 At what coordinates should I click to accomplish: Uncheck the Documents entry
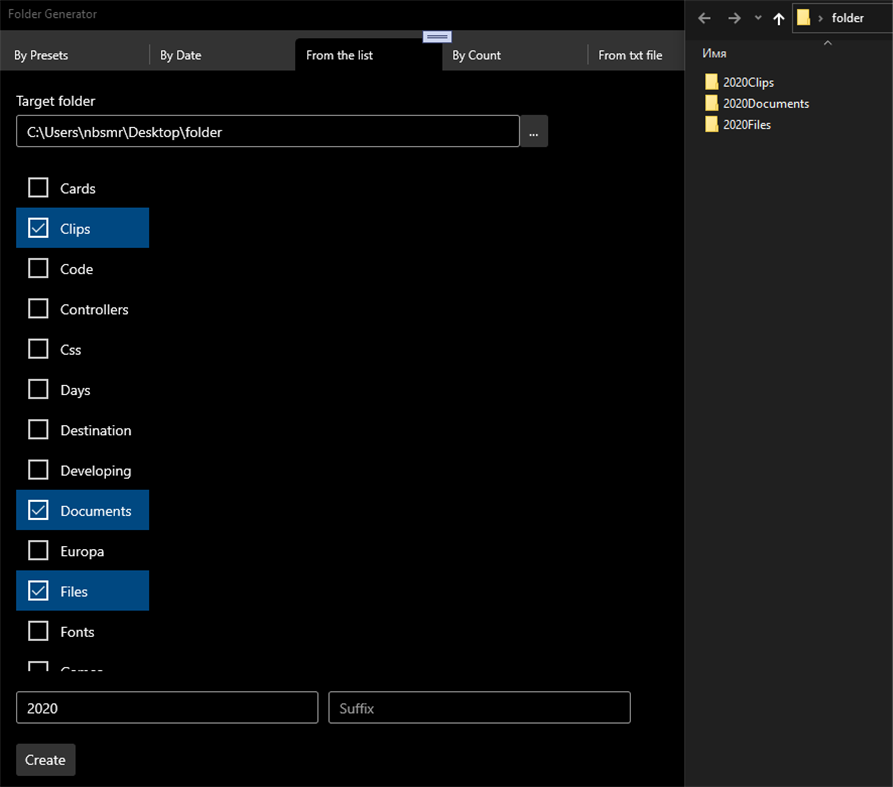click(38, 510)
